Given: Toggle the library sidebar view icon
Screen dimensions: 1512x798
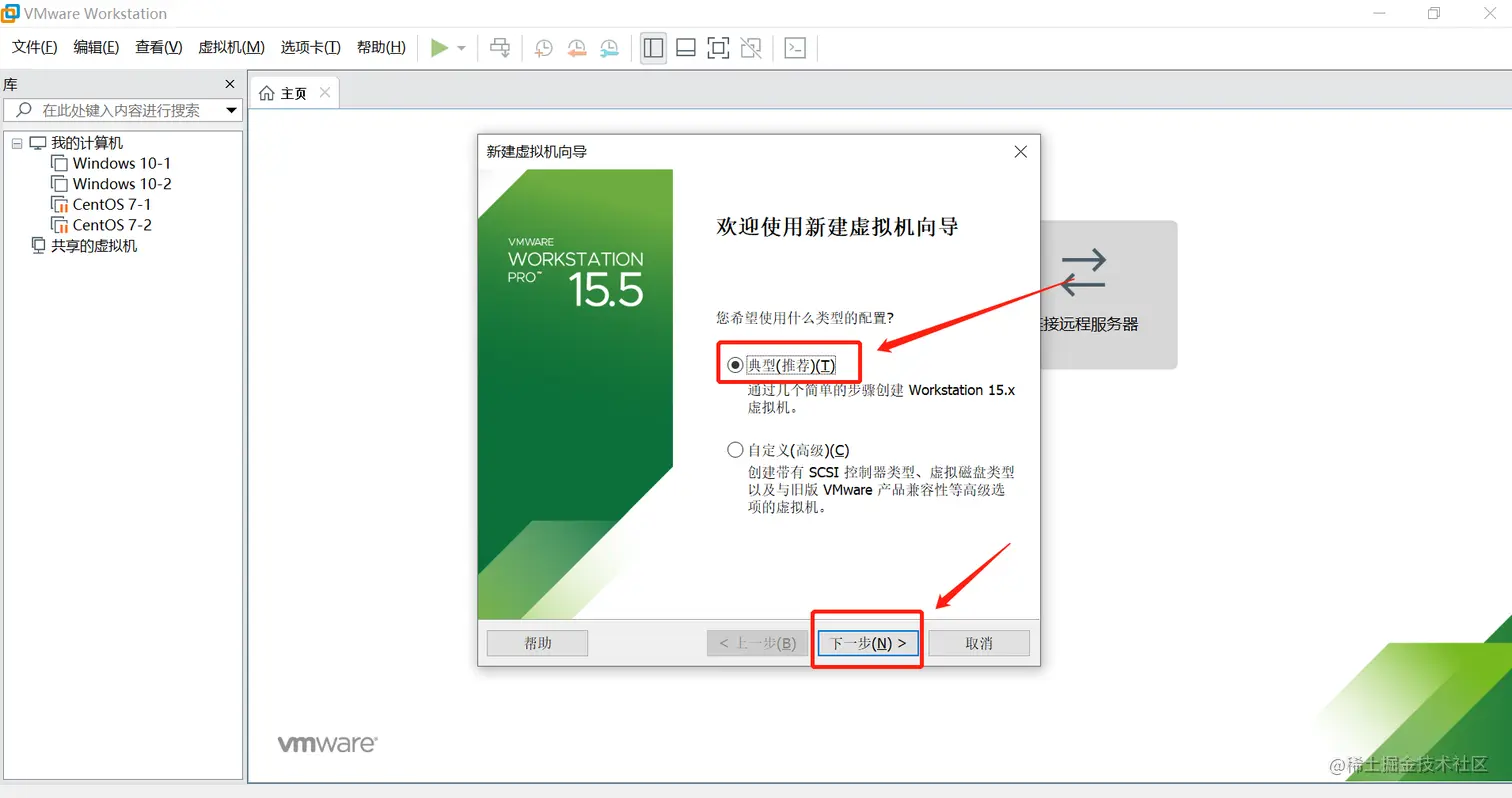Looking at the screenshot, I should (653, 47).
